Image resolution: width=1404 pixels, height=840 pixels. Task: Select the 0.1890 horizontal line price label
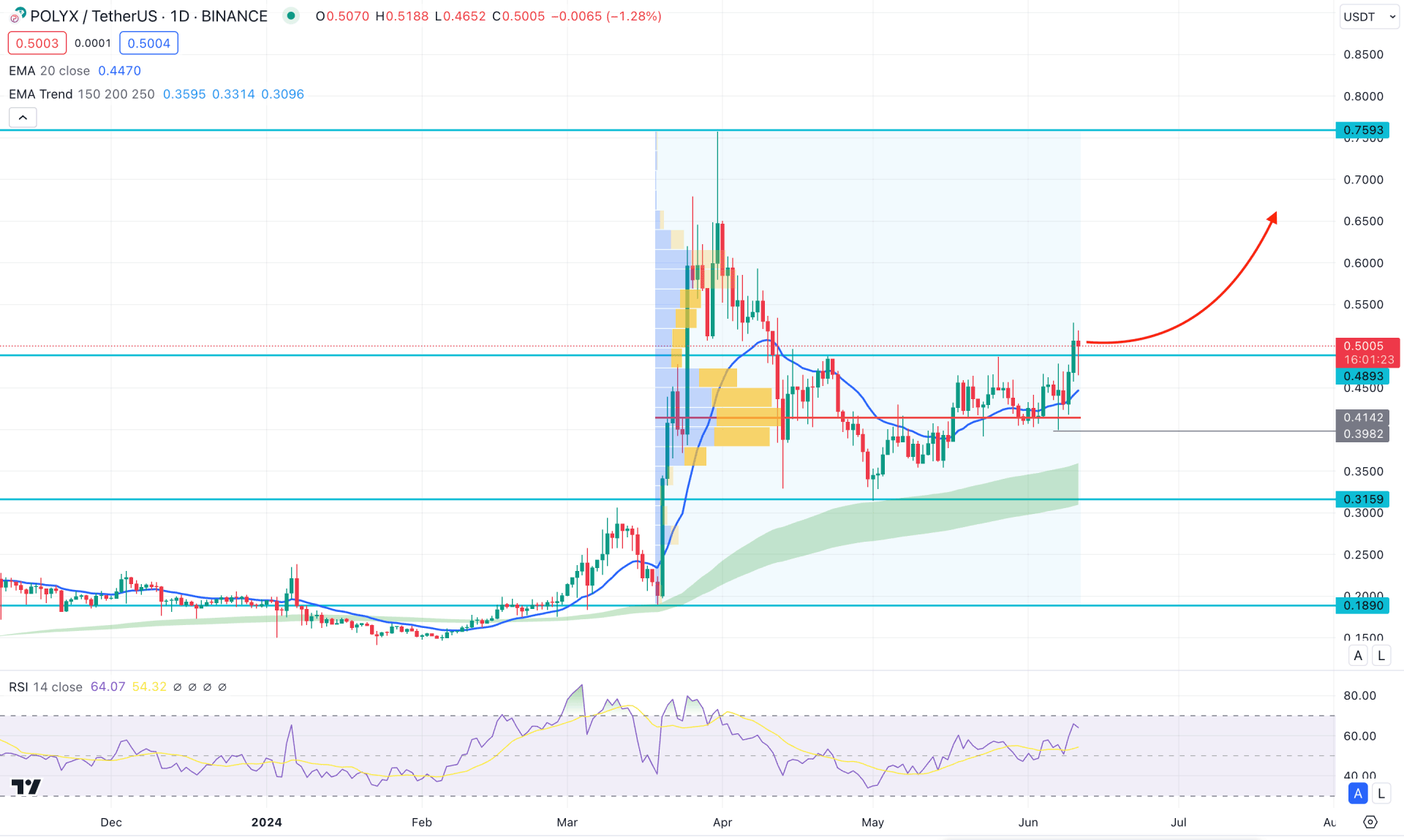pos(1362,605)
